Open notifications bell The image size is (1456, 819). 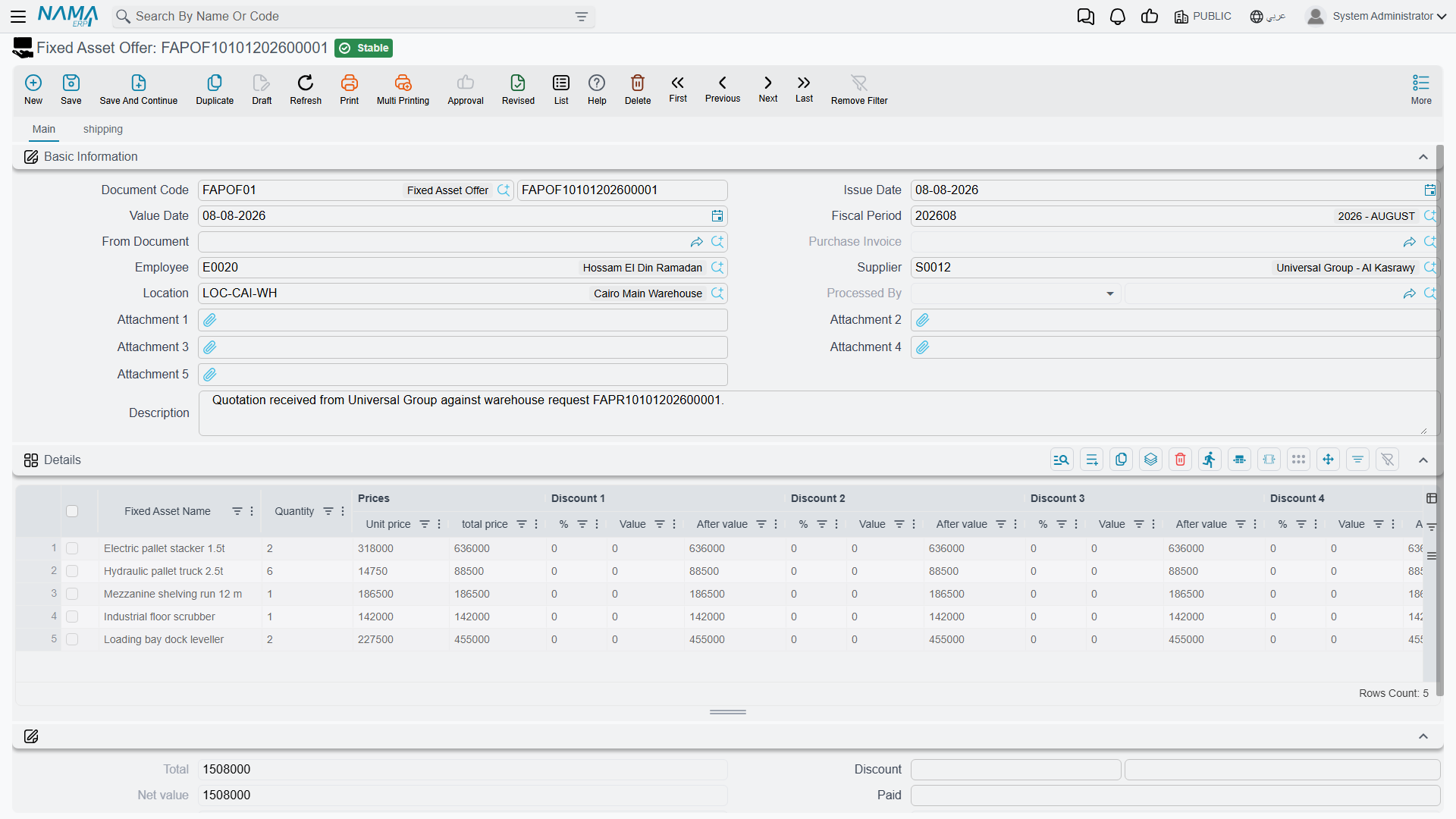point(1118,17)
